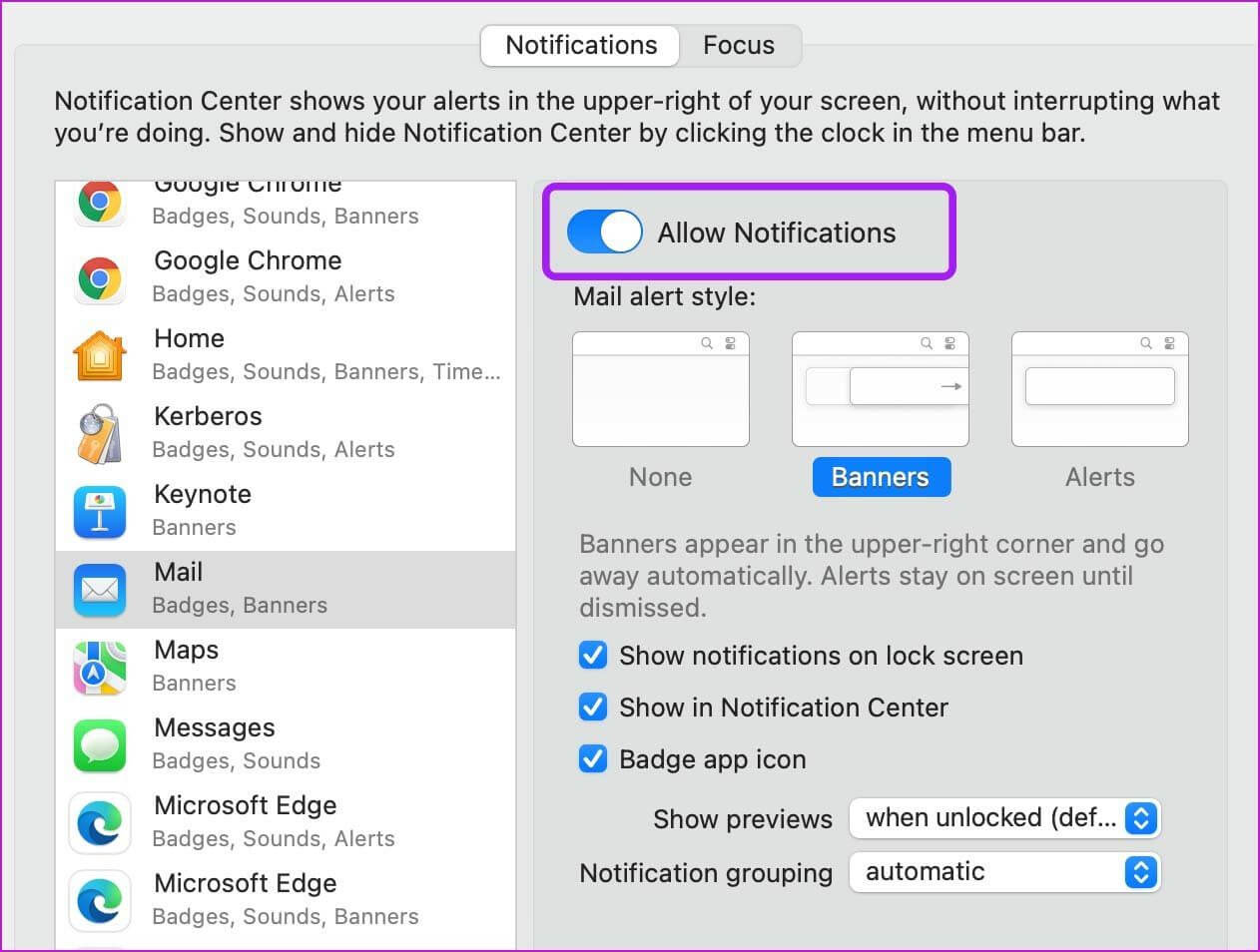Viewport: 1260px width, 952px height.
Task: Click the None alert style label
Action: [x=661, y=477]
